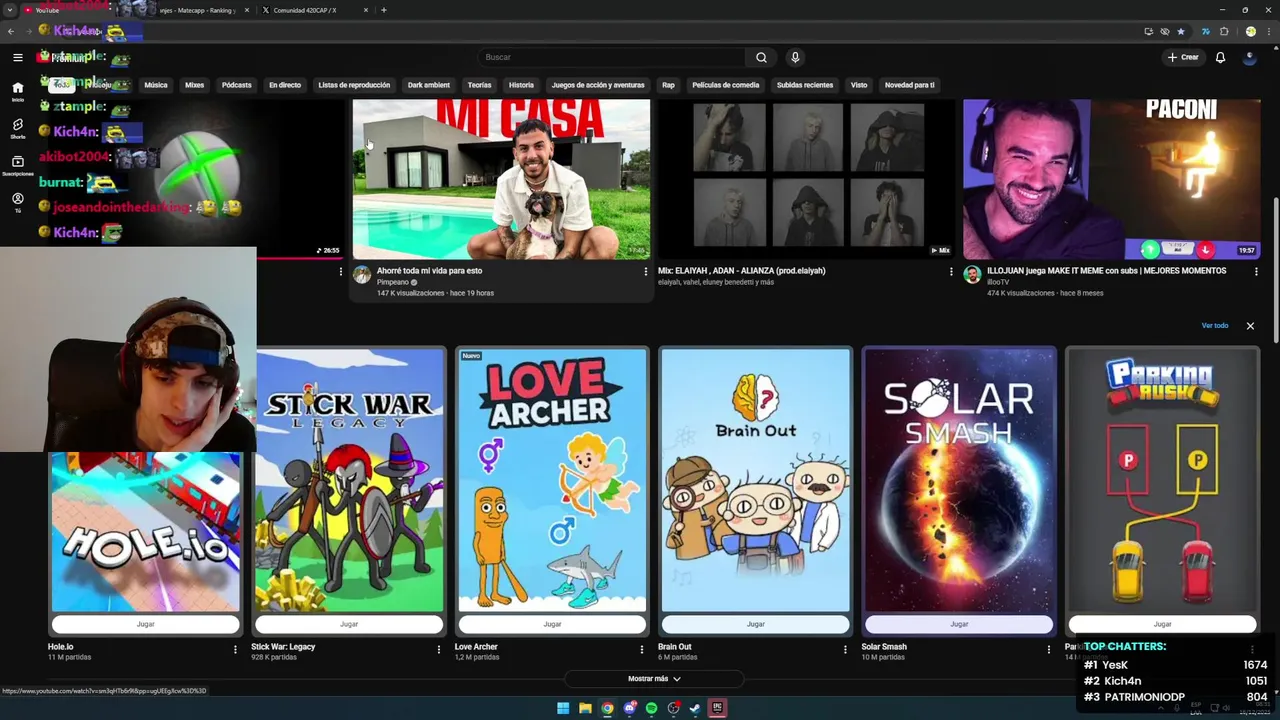The height and width of the screenshot is (720, 1280).
Task: Open the Tú section in sidebar
Action: pyautogui.click(x=17, y=203)
